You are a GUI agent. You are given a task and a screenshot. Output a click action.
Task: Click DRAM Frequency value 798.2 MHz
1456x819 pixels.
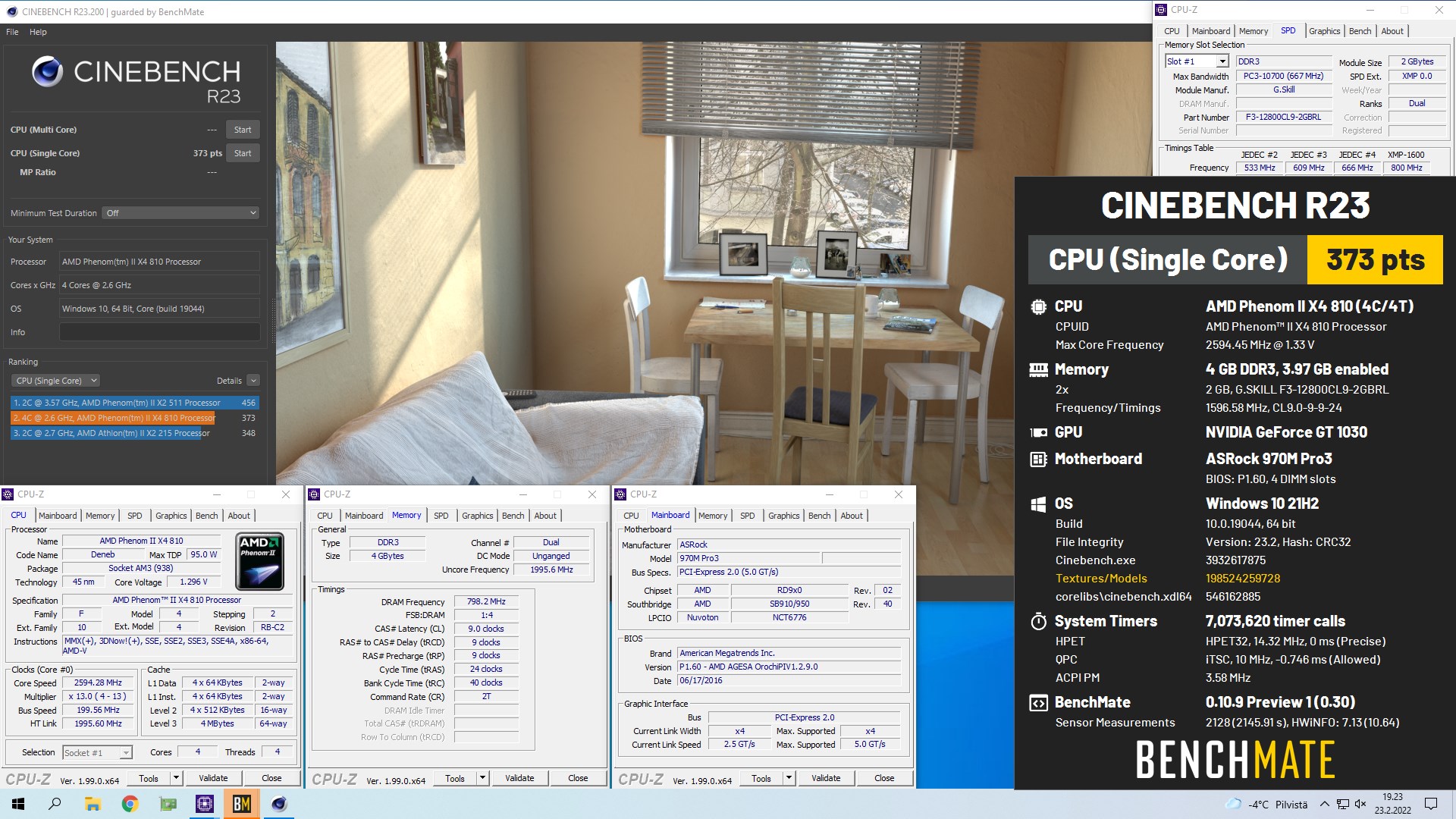click(x=486, y=601)
